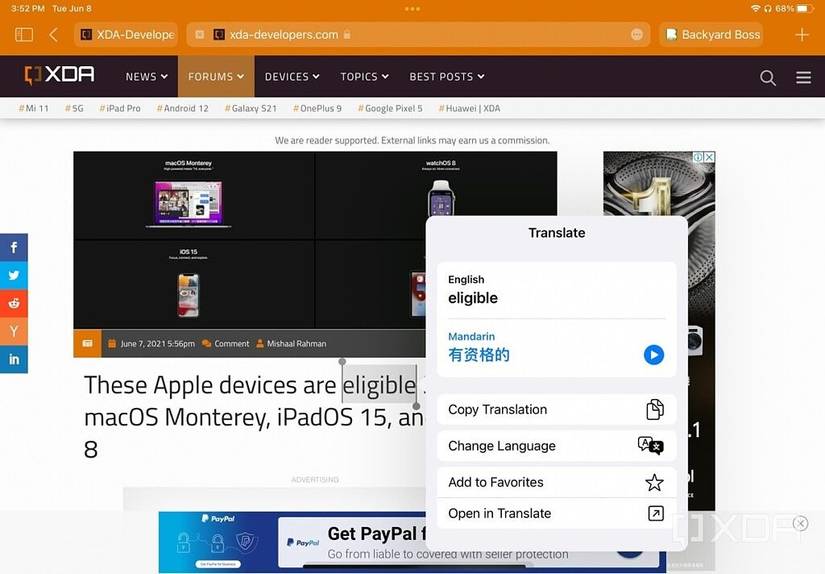Click the PayPal banner advertisement

[x=292, y=542]
